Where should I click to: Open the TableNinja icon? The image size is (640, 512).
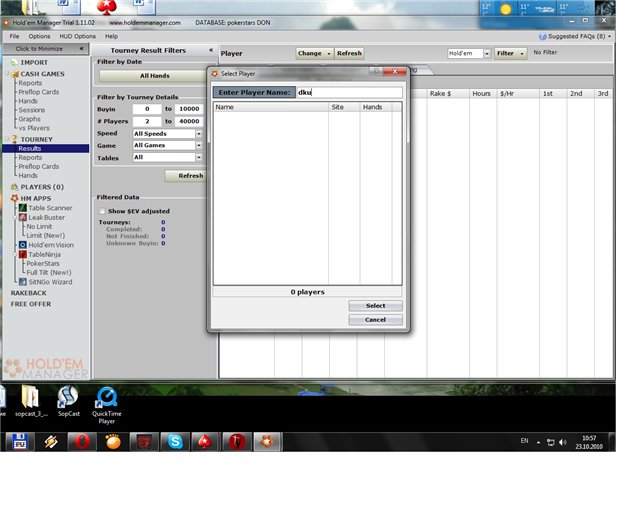click(23, 254)
